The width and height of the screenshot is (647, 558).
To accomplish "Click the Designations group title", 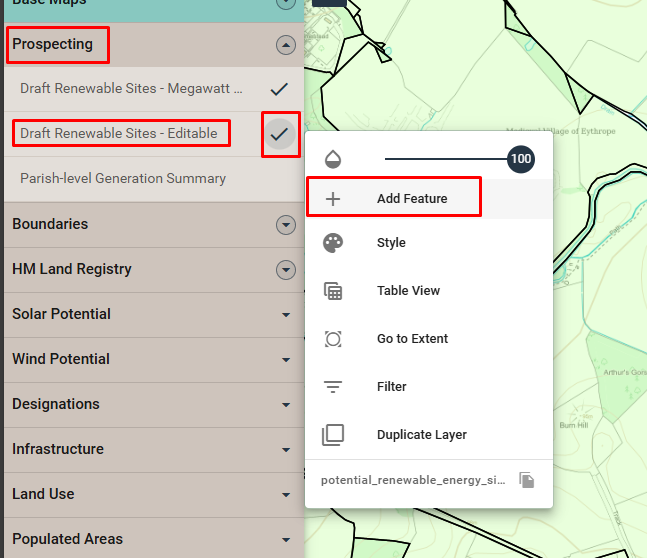I will (56, 404).
